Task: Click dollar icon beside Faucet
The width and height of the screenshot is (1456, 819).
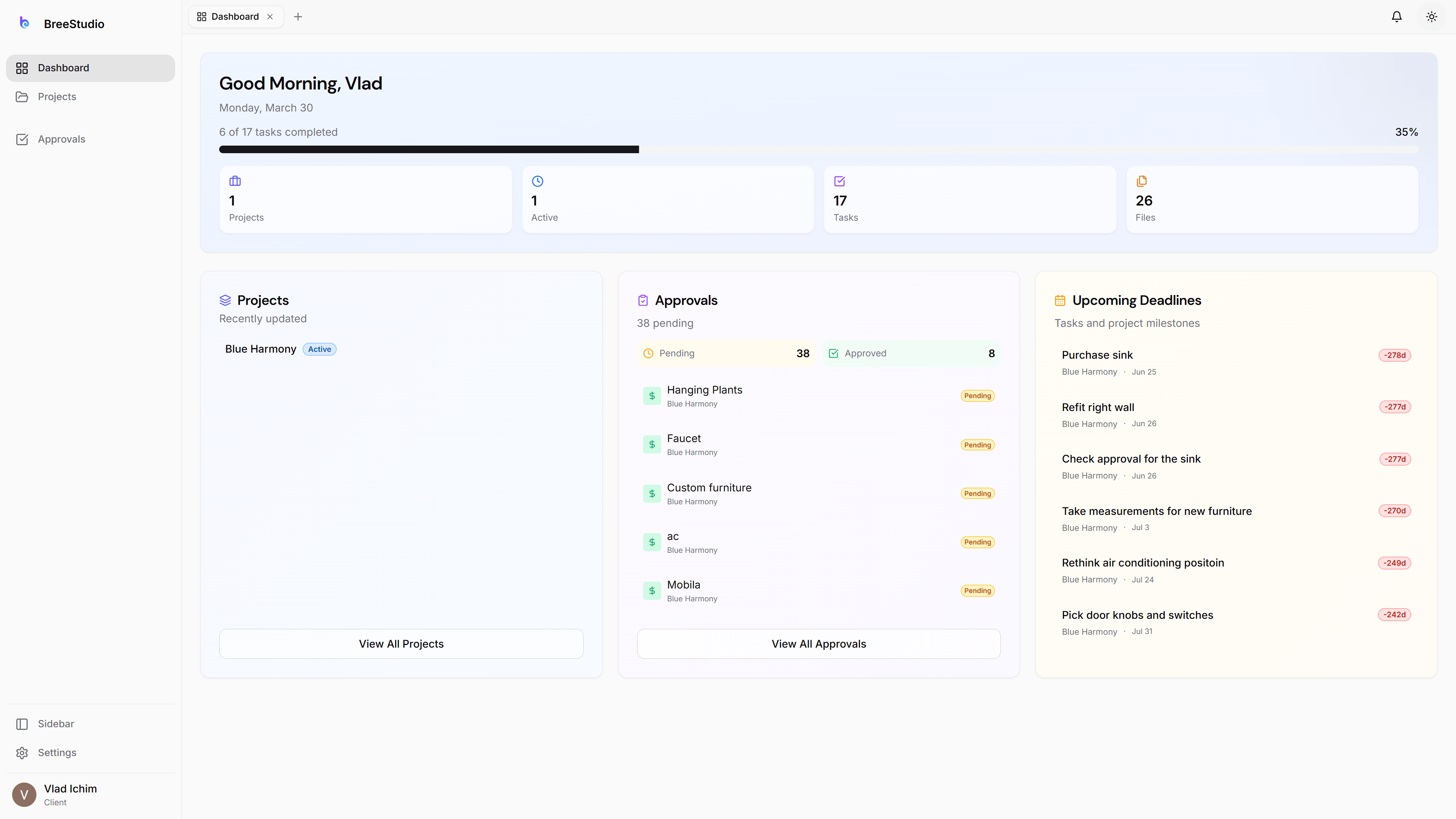Action: click(652, 444)
